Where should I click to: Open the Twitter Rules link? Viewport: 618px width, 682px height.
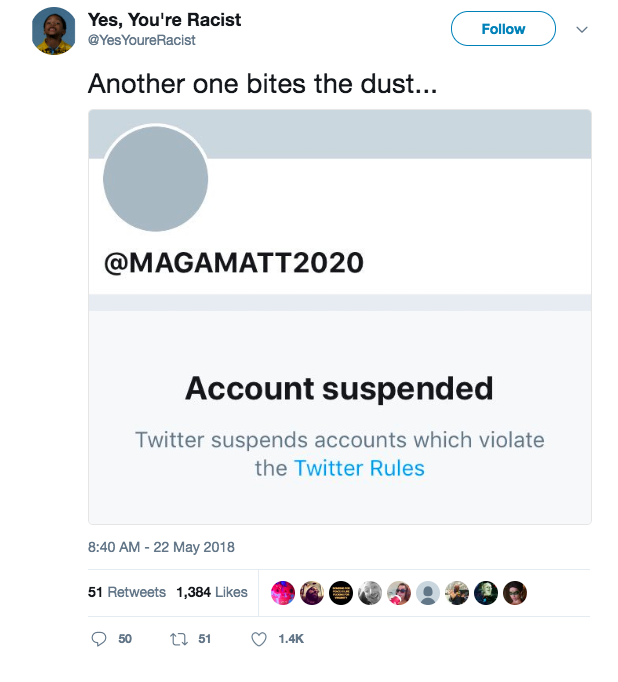pyautogui.click(x=359, y=468)
